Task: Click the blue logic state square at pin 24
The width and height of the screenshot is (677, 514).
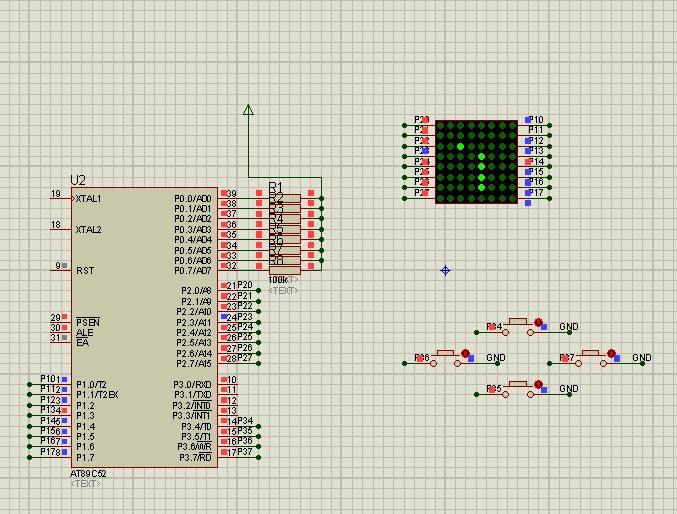Action: (x=224, y=317)
